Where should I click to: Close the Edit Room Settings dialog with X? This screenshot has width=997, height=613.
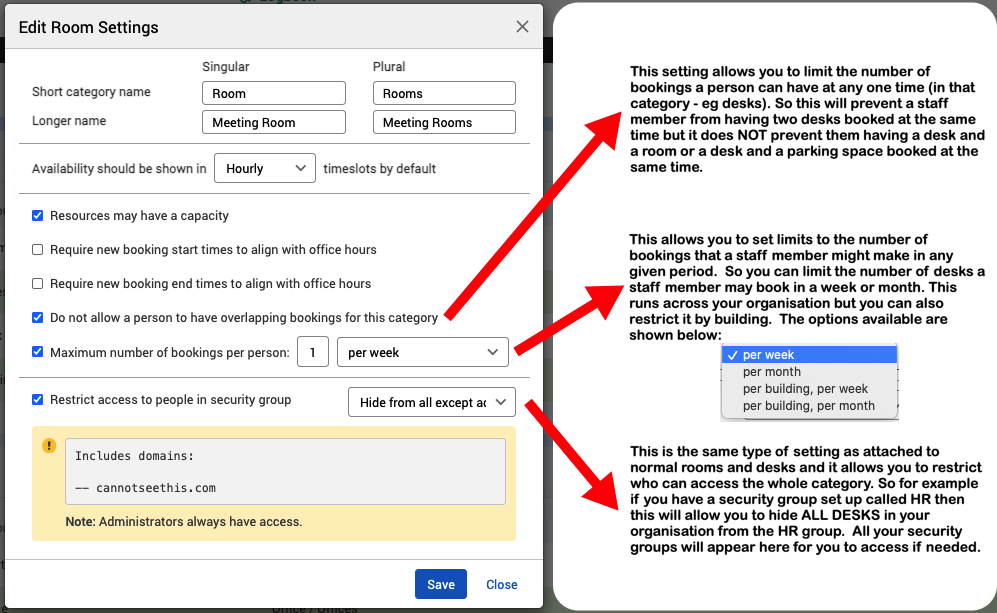(x=522, y=27)
